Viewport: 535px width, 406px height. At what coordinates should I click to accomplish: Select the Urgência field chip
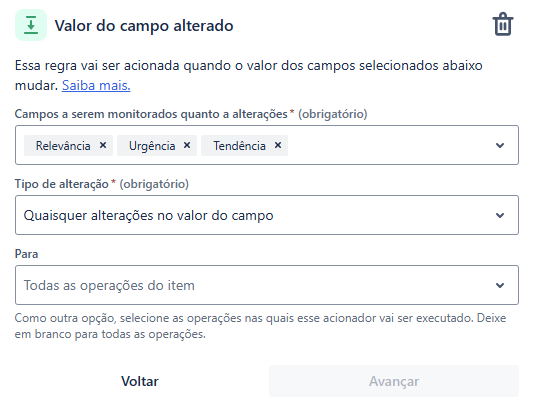152,146
